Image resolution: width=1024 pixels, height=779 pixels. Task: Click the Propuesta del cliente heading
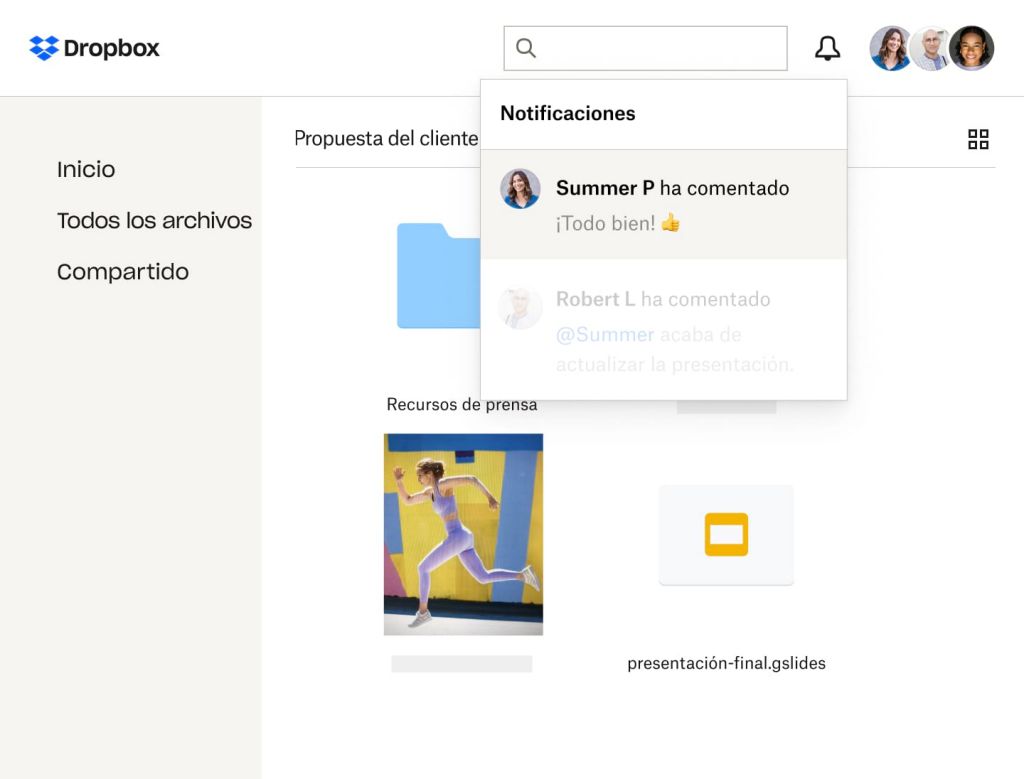click(x=387, y=139)
